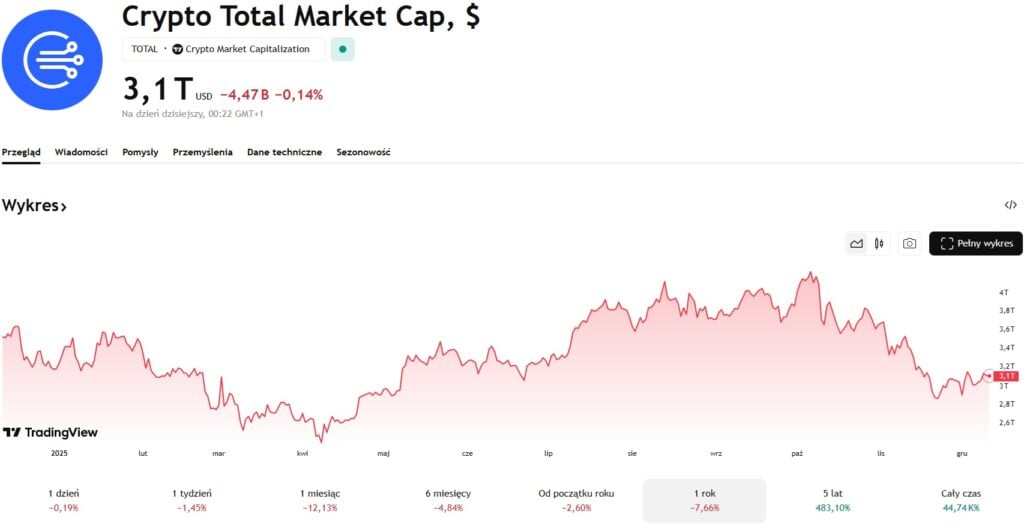1024x526 pixels.
Task: Switch to area chart style icon
Action: pyautogui.click(x=856, y=243)
